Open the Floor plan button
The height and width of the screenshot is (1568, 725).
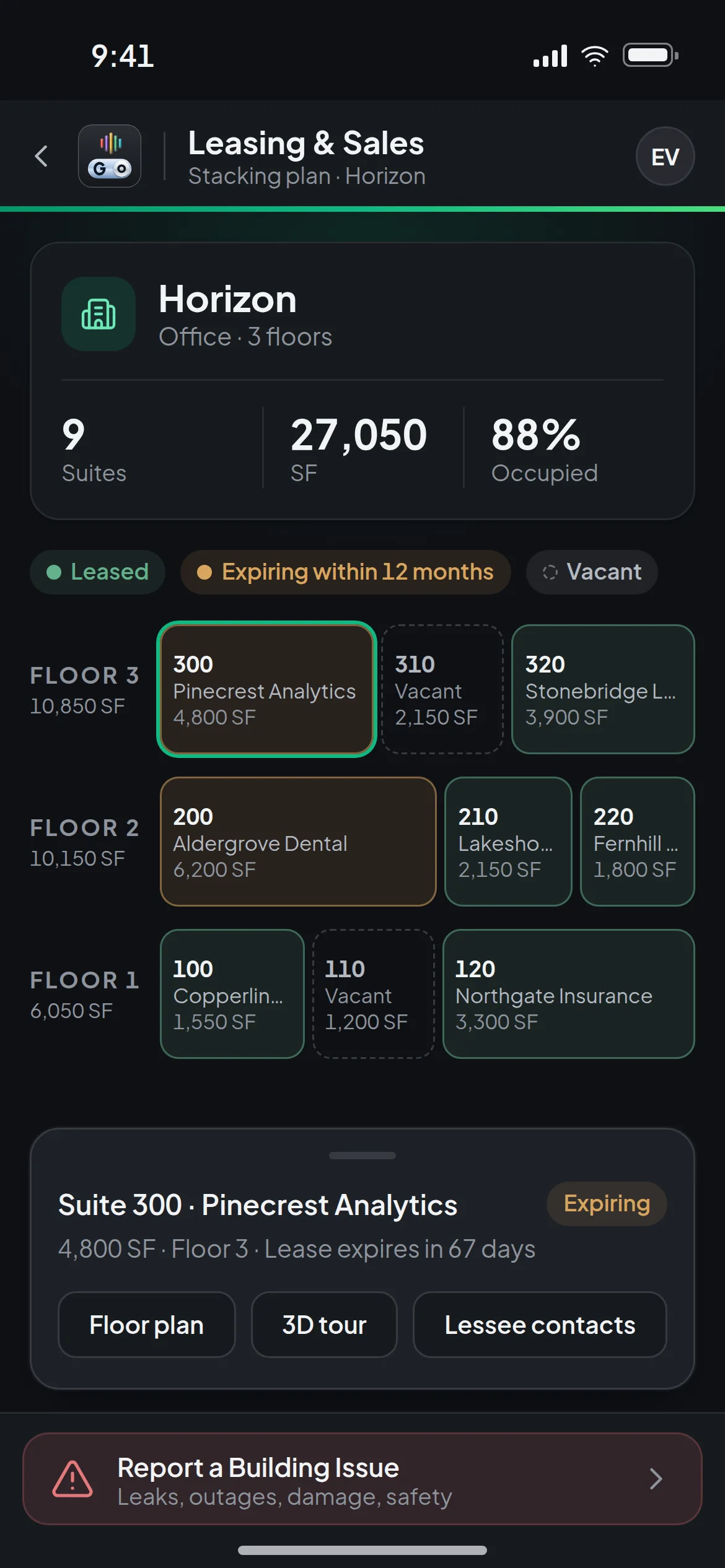coord(147,1325)
